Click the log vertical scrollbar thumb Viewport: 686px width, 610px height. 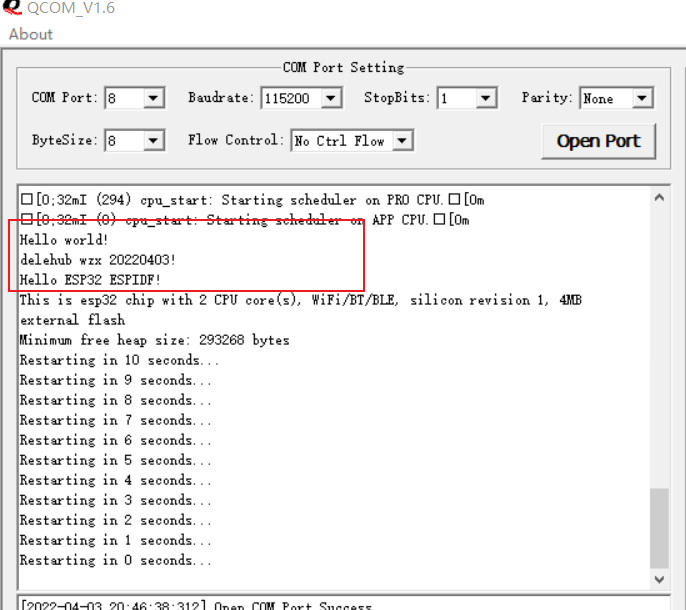[x=659, y=528]
